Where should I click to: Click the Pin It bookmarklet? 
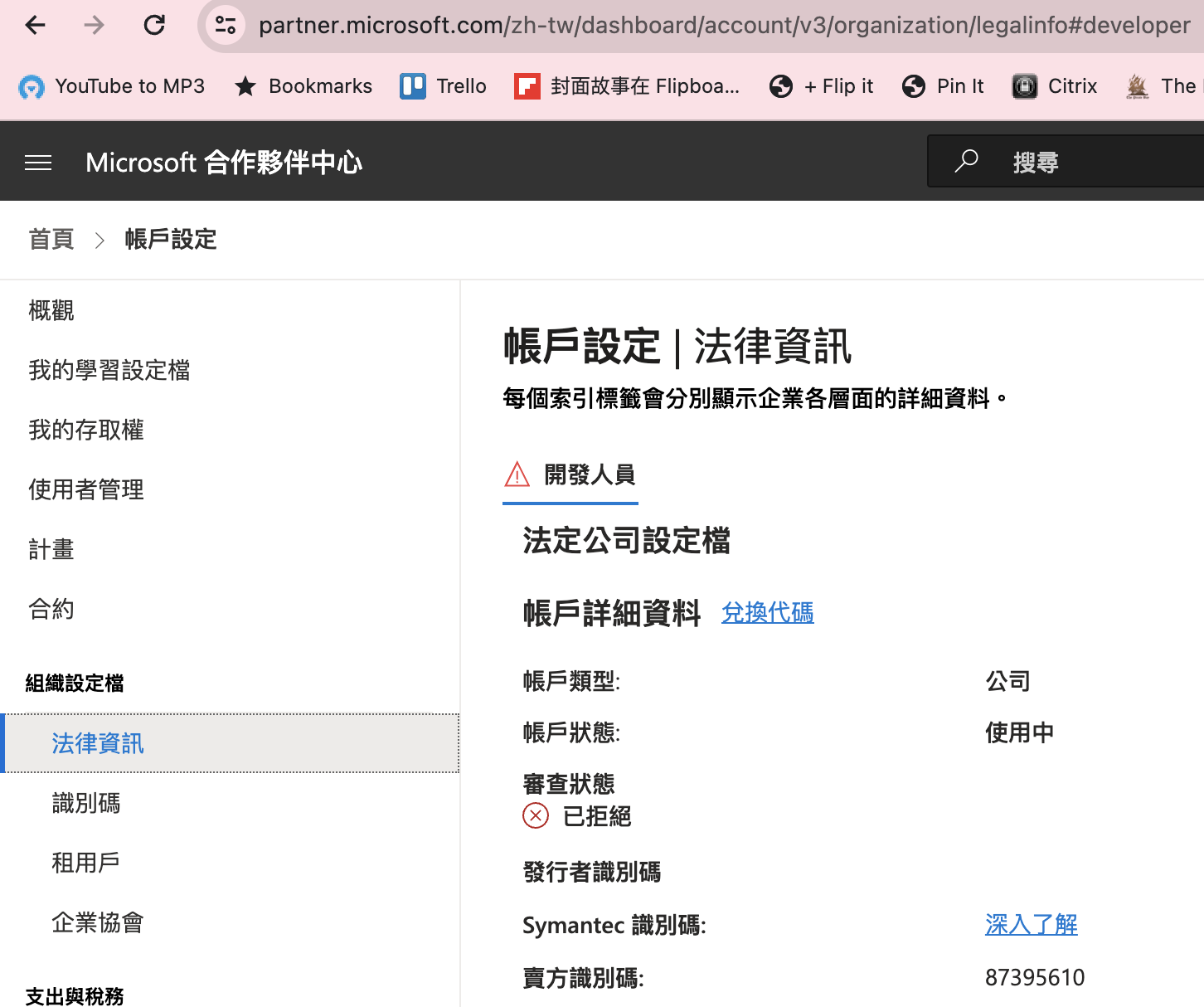pyautogui.click(x=943, y=86)
